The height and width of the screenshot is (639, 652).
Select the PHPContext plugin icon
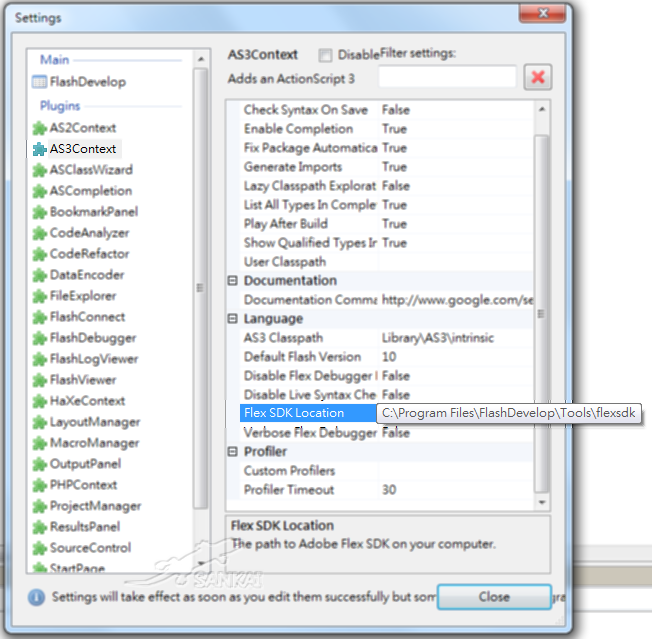pyautogui.click(x=40, y=485)
